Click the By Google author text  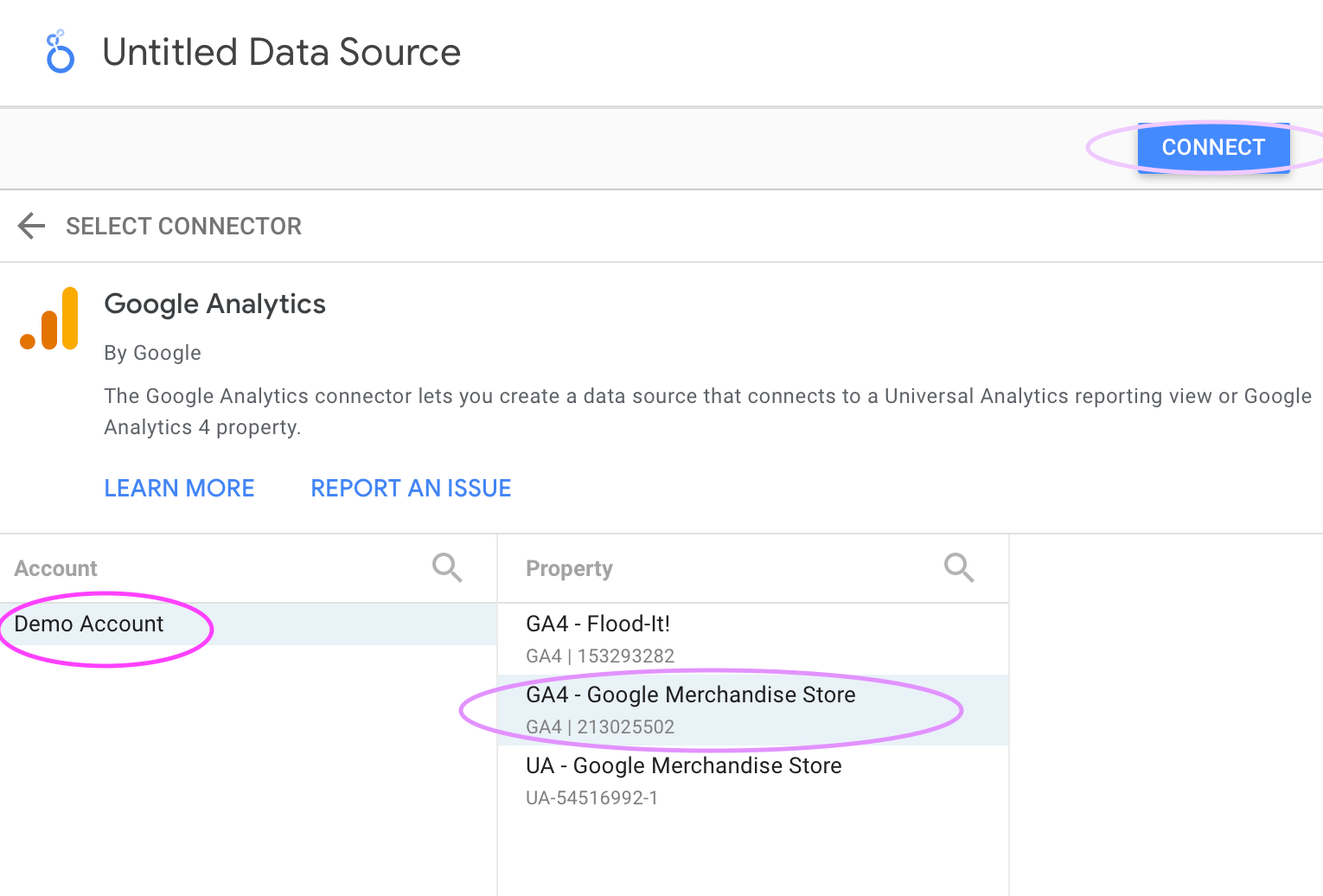click(152, 353)
